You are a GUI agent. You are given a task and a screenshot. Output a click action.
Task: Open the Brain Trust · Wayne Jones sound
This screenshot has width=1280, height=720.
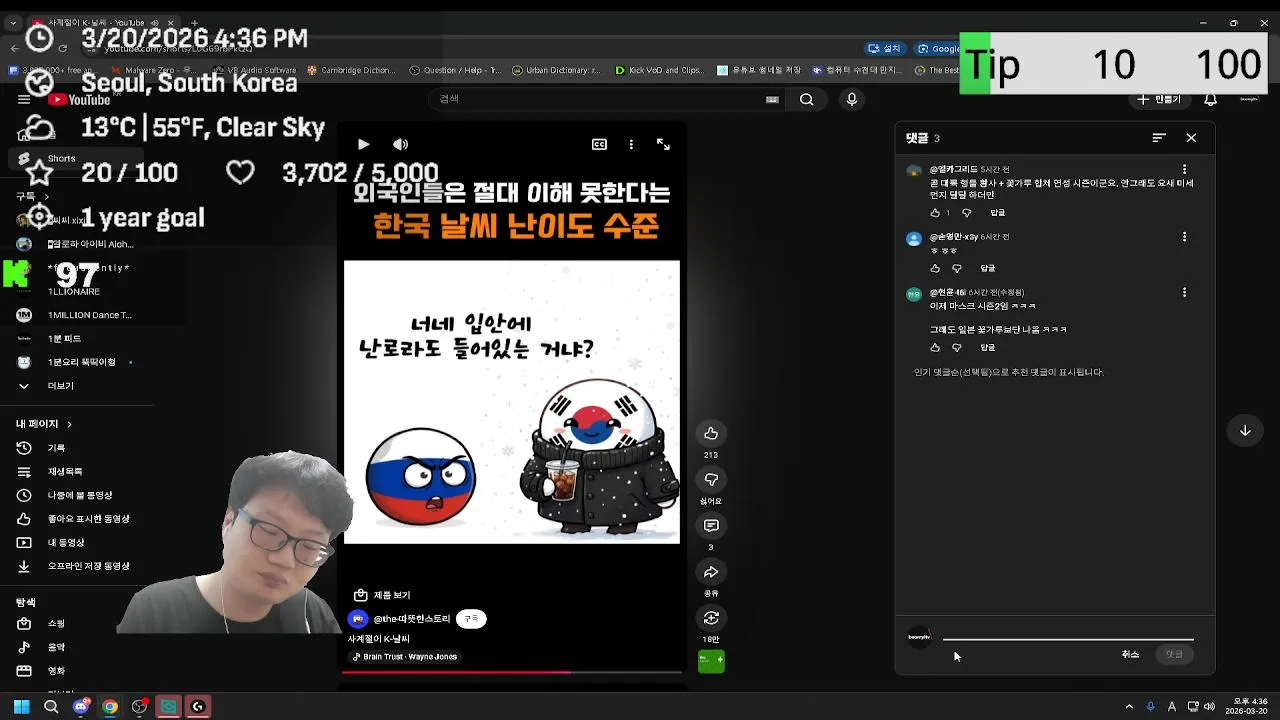[404, 657]
